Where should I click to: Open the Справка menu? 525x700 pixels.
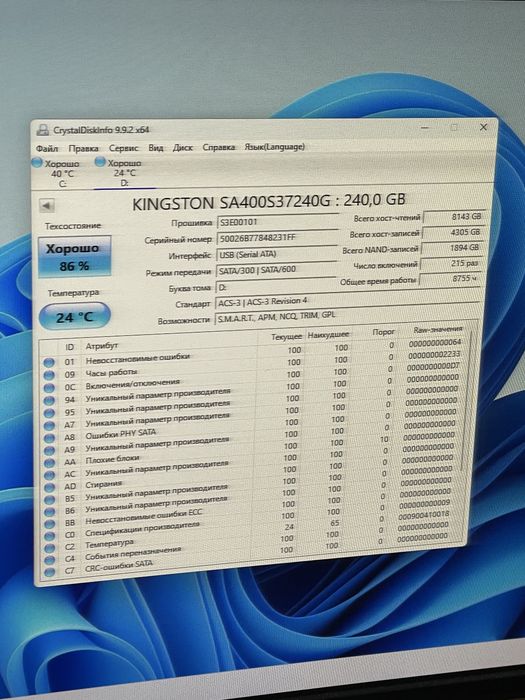[x=219, y=147]
